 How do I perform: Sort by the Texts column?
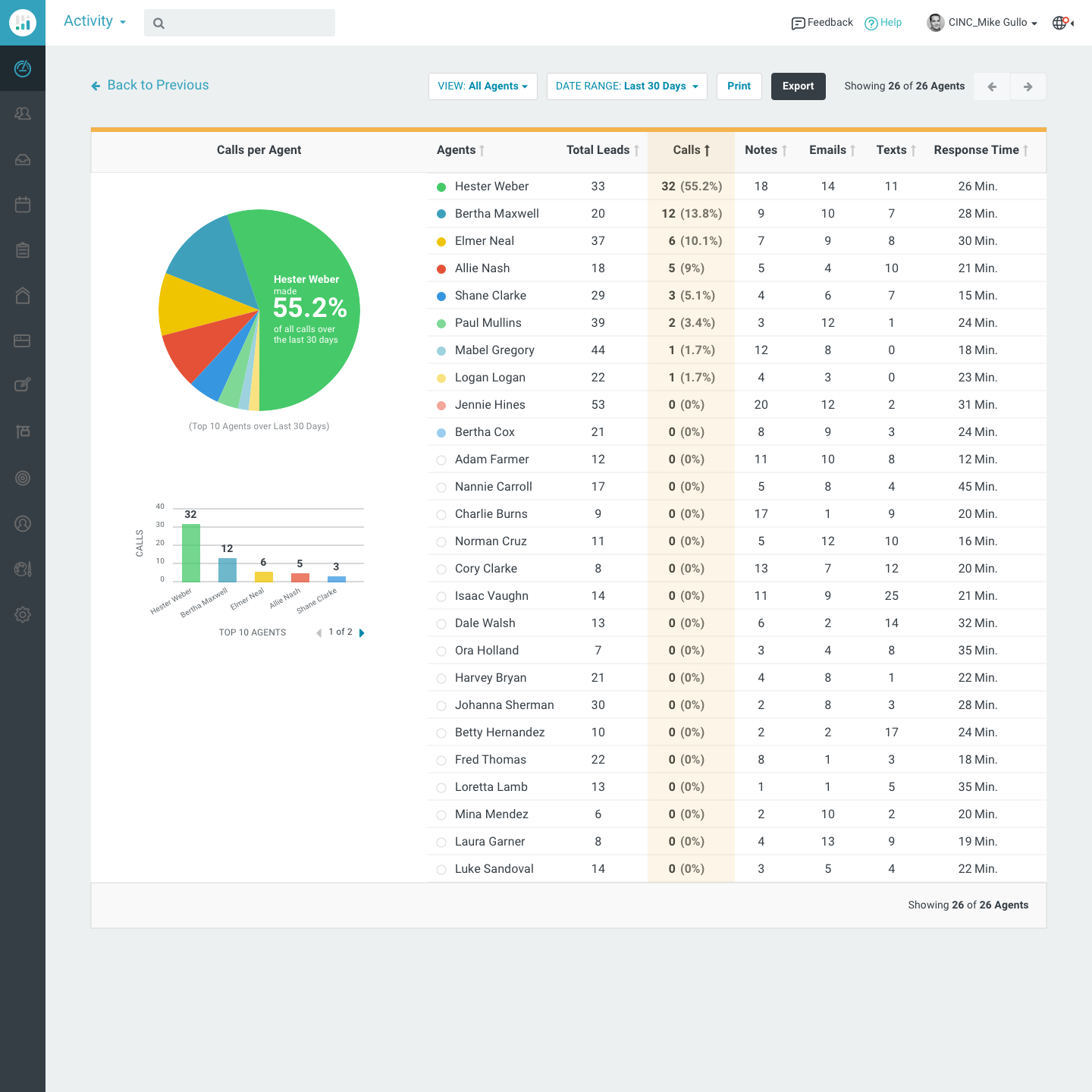(x=896, y=150)
